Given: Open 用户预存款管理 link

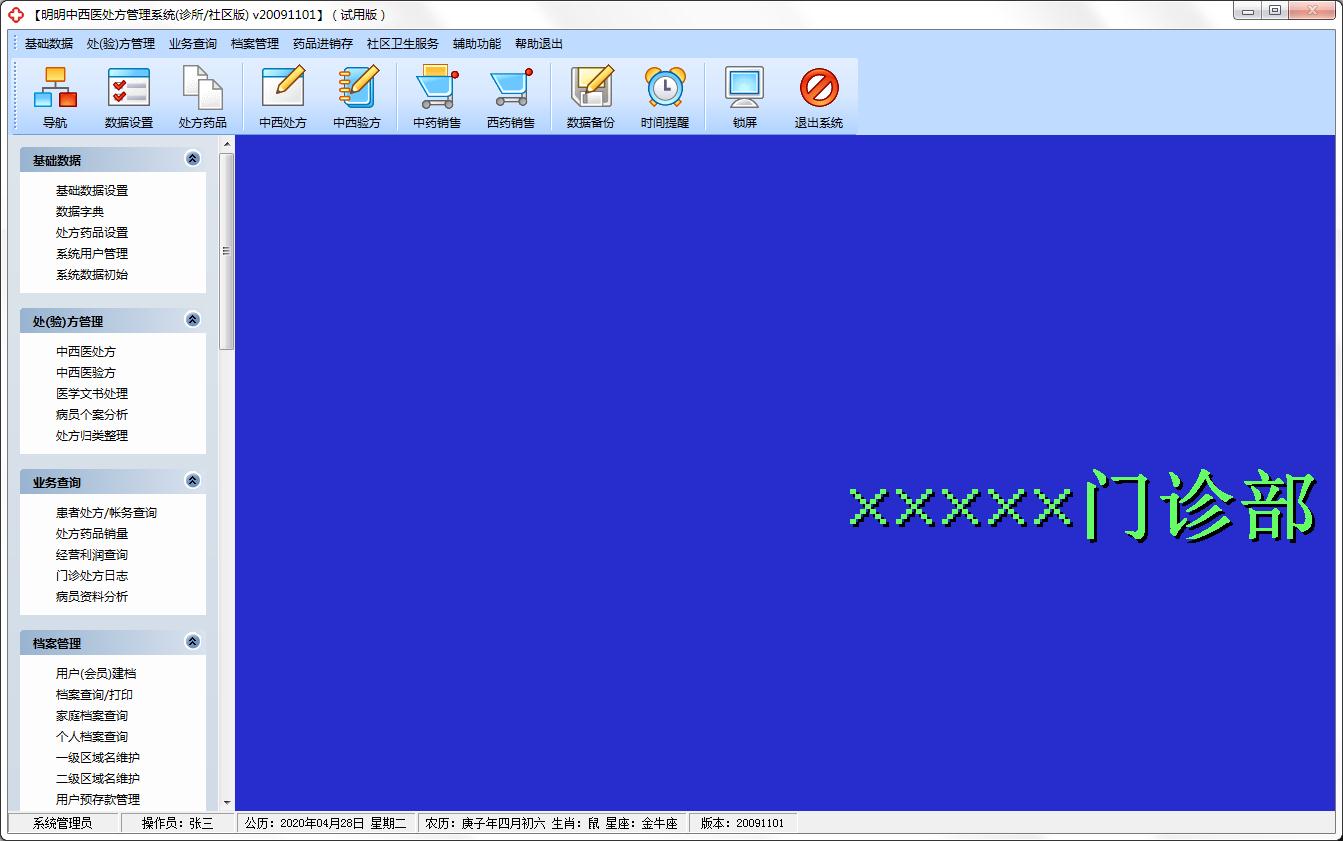Looking at the screenshot, I should tap(98, 800).
